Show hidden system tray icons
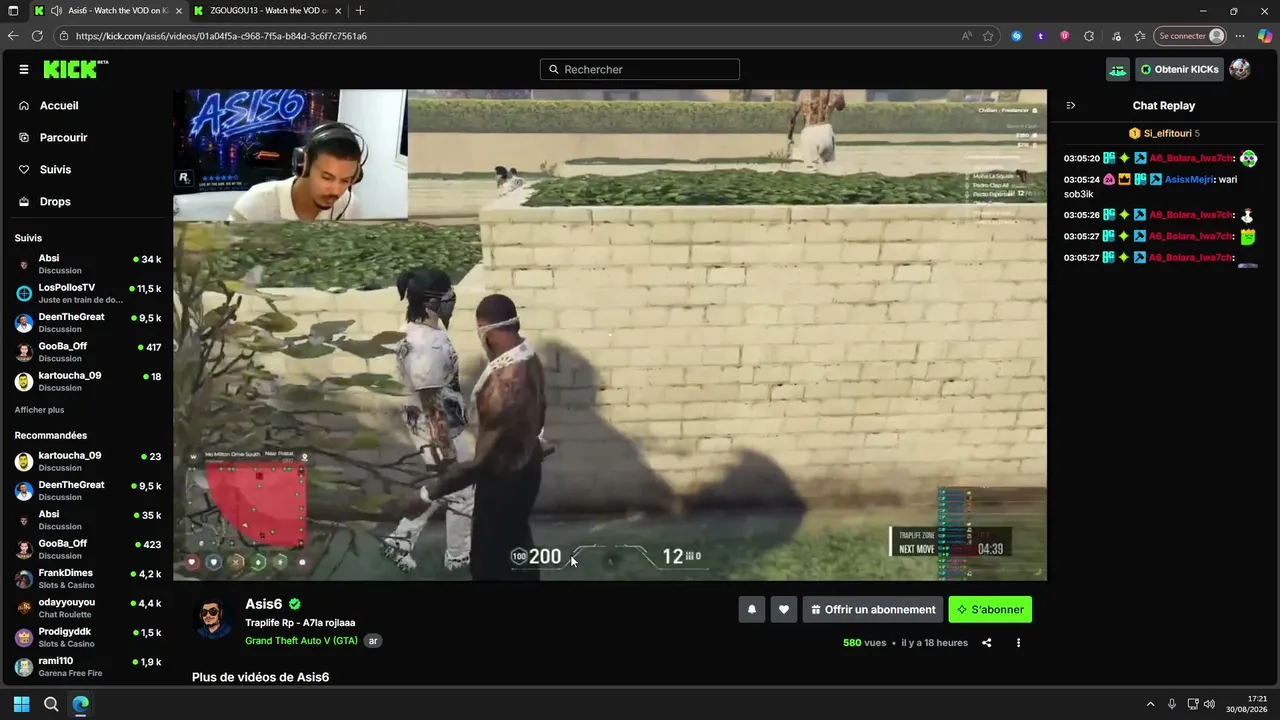Image resolution: width=1280 pixels, height=720 pixels. 1150,704
